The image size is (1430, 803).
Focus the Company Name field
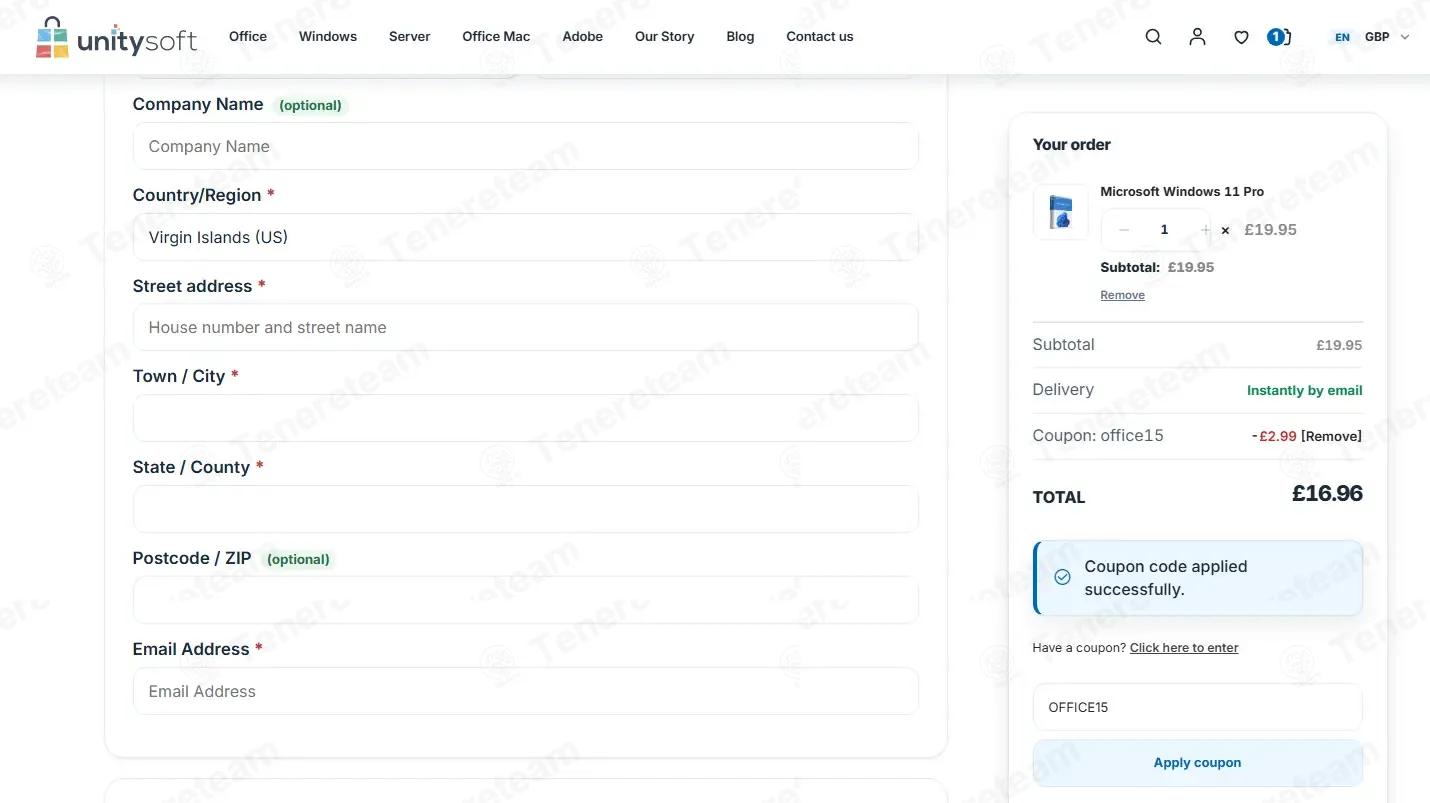click(526, 146)
